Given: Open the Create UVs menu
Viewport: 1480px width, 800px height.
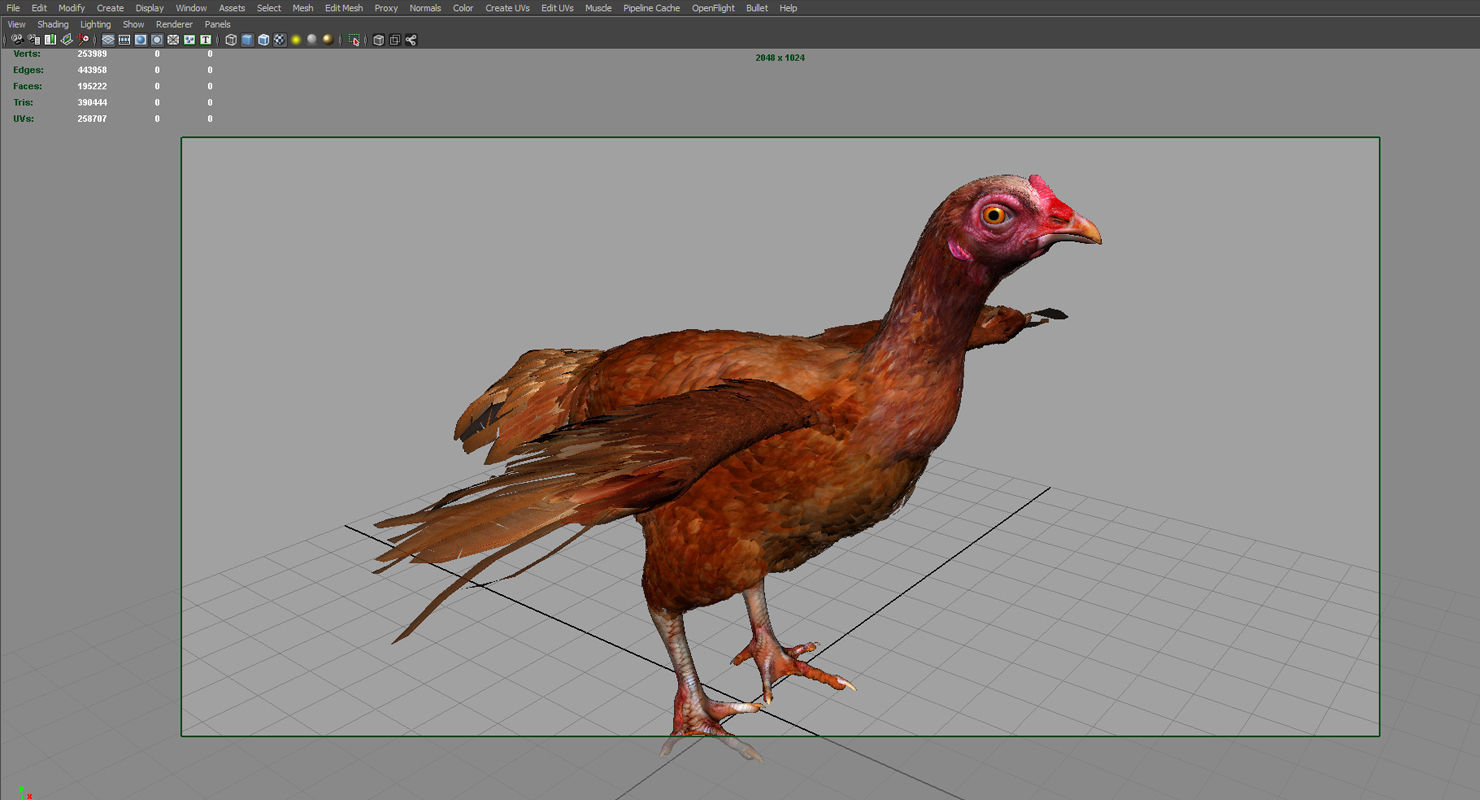Looking at the screenshot, I should tap(507, 8).
